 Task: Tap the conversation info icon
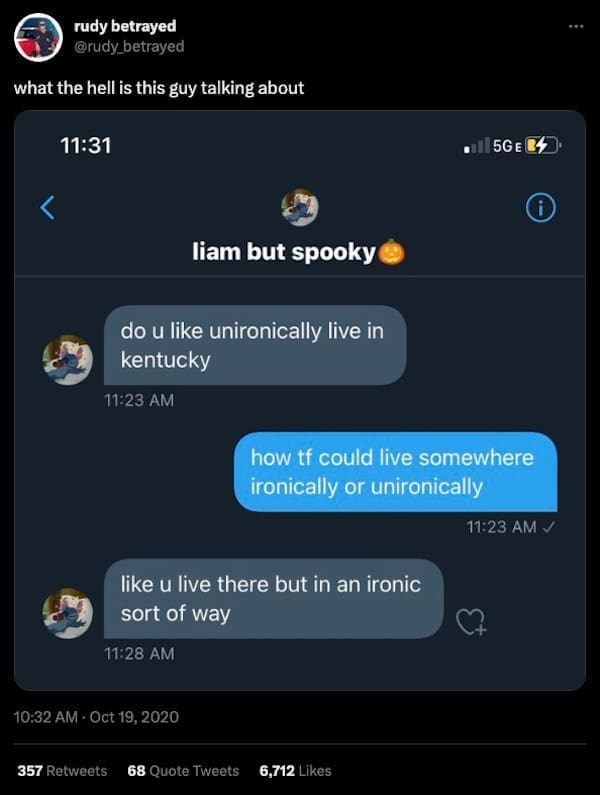540,208
